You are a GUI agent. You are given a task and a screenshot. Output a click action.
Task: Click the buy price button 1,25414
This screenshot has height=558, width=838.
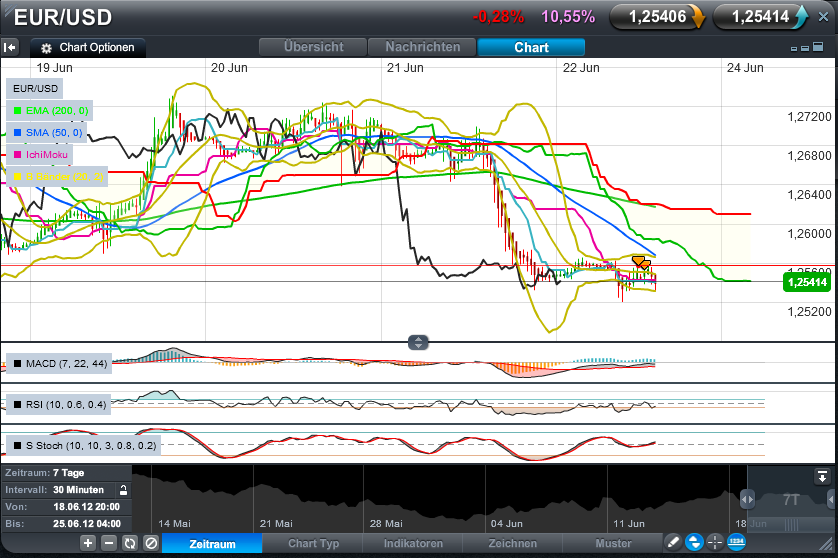761,17
